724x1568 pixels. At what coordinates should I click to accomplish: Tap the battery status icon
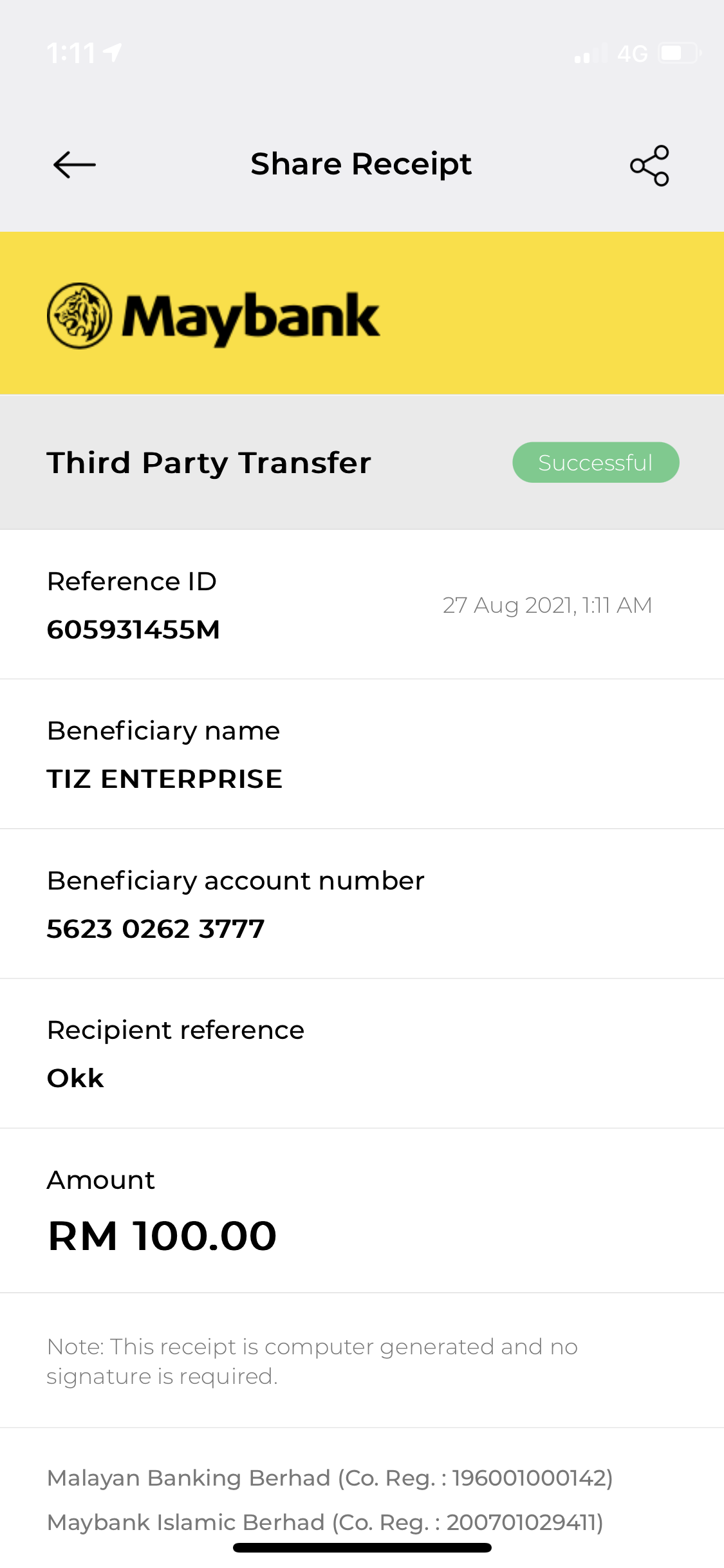click(x=680, y=53)
